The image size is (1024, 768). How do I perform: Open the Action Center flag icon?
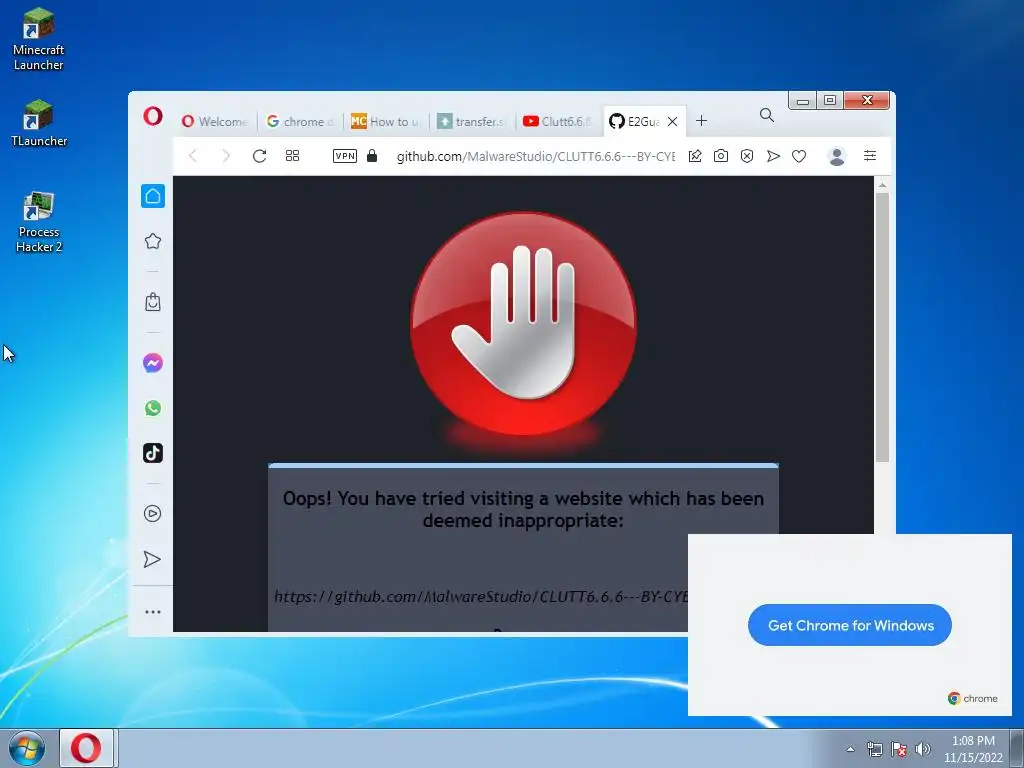click(899, 749)
